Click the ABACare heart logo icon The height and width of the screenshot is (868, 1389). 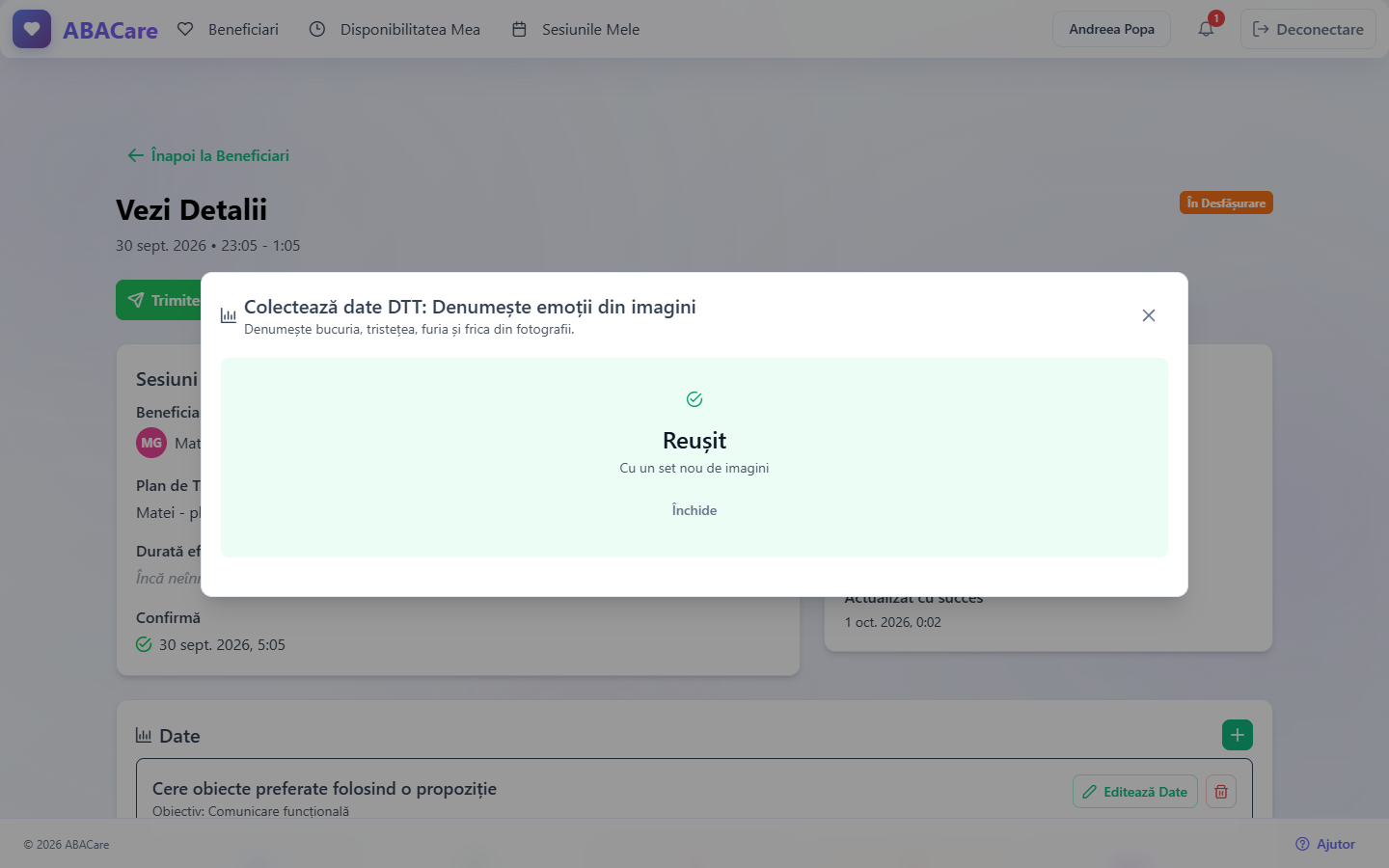tap(32, 29)
